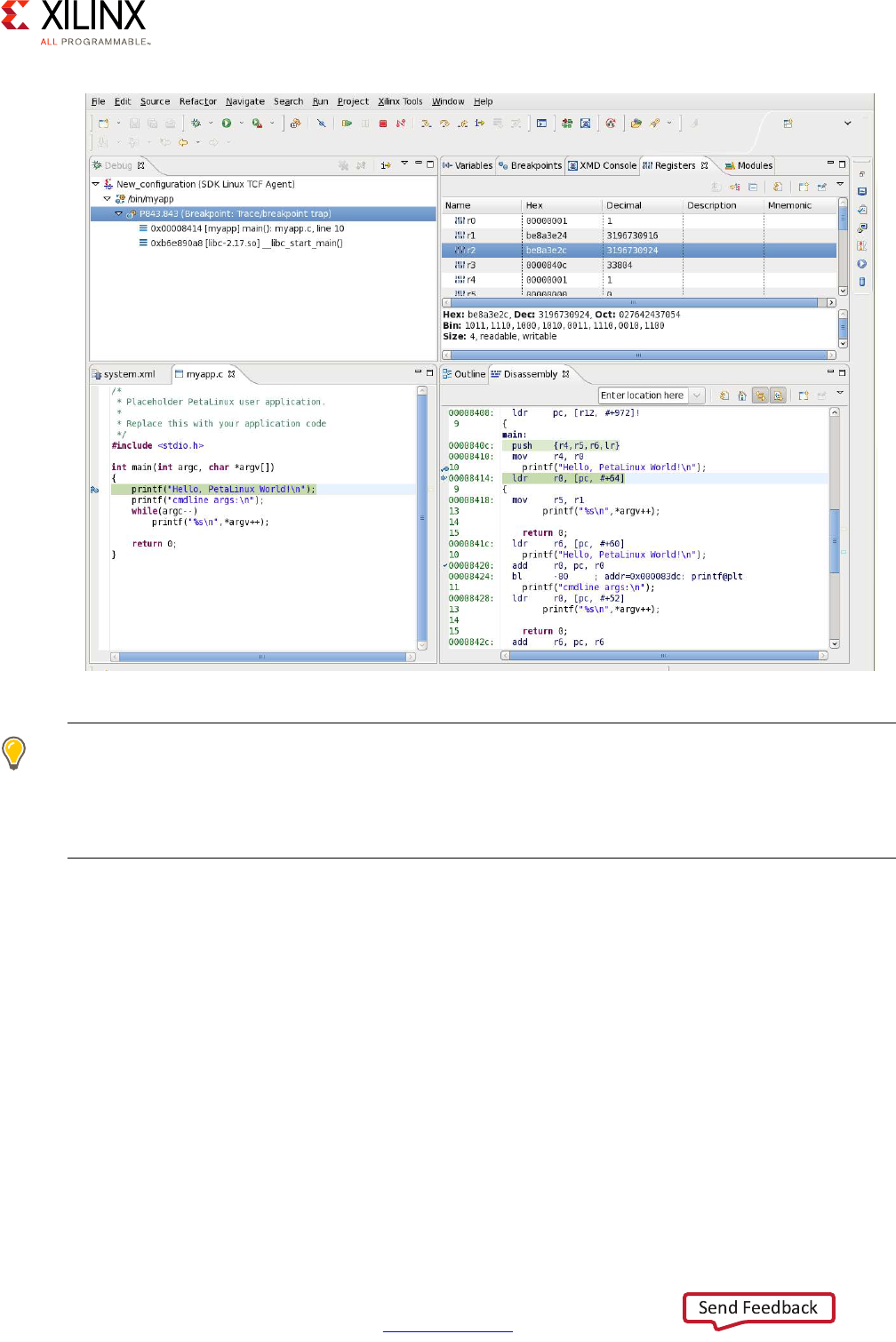Open the Debug view menu triangle

coord(404,164)
